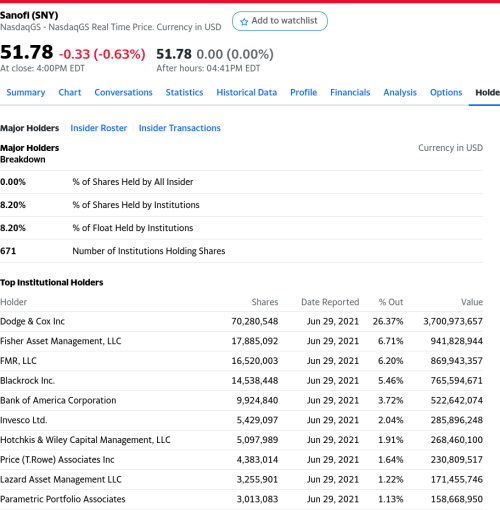The height and width of the screenshot is (510, 500).
Task: Click the 51.78 closing price
Action: pos(27,52)
